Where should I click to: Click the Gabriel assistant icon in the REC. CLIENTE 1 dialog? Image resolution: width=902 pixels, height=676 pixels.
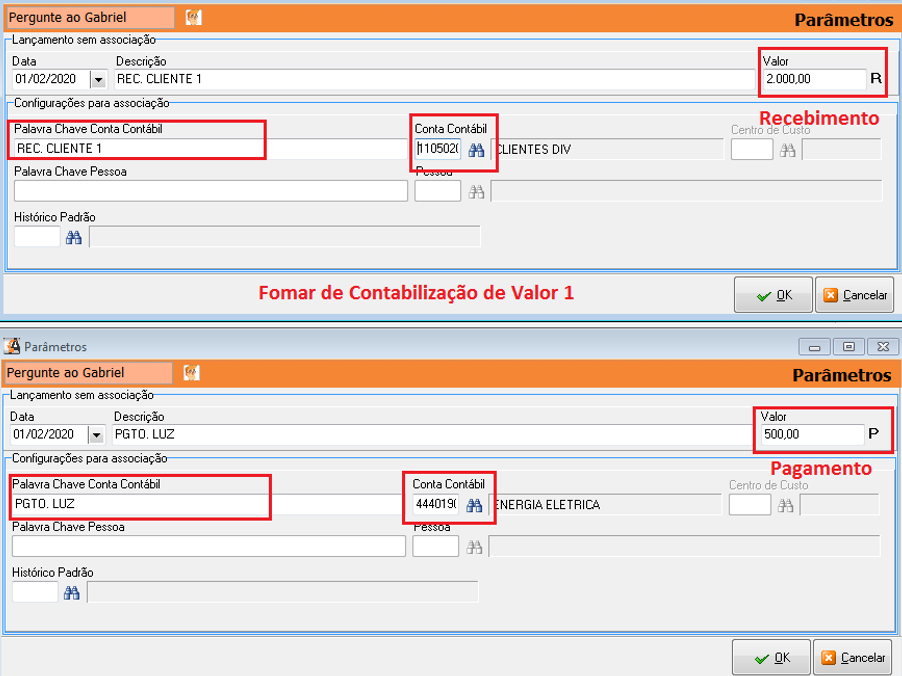(x=194, y=18)
